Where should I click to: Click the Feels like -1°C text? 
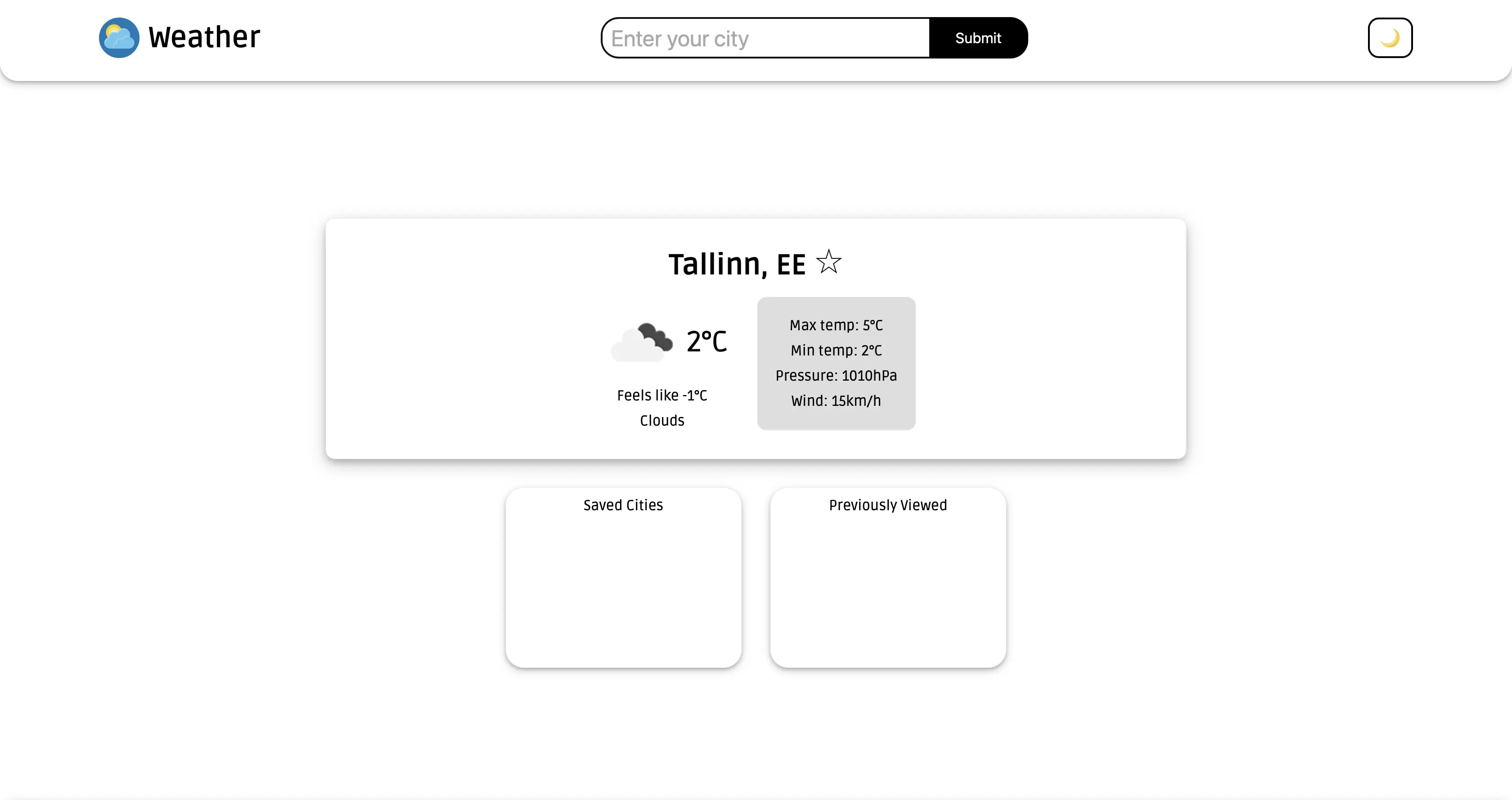(661, 396)
